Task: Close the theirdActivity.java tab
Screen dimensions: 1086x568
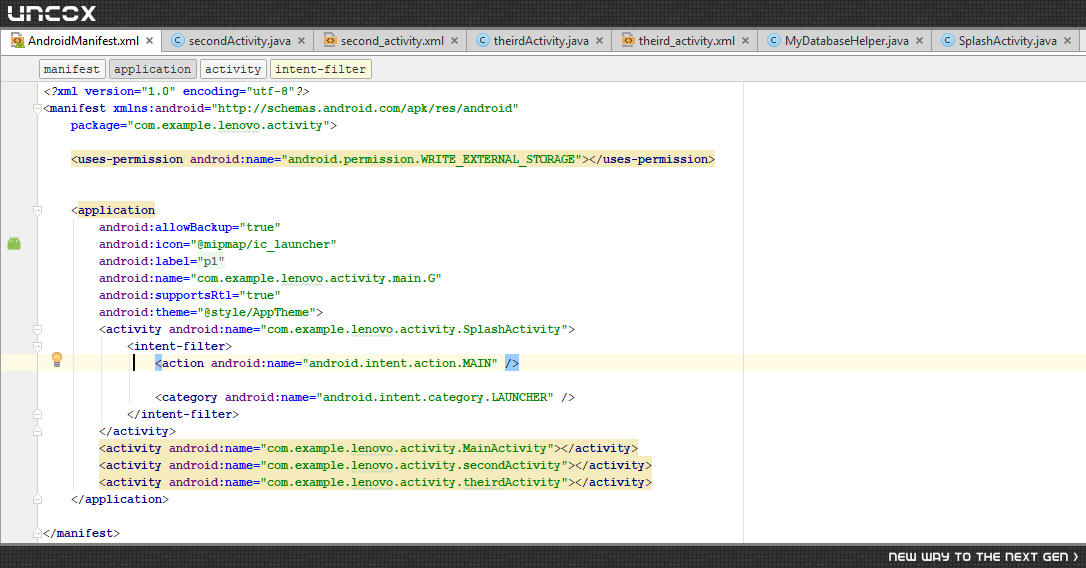Action: (599, 41)
